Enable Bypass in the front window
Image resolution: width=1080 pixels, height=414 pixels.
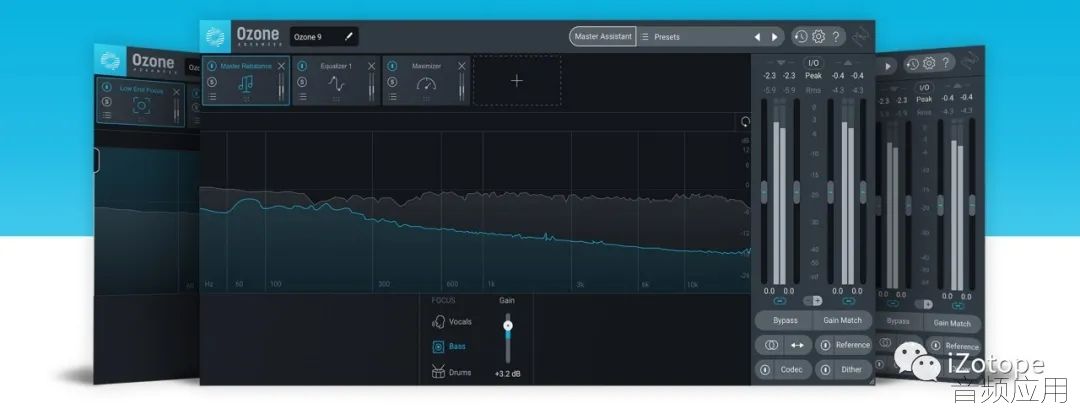[x=785, y=320]
